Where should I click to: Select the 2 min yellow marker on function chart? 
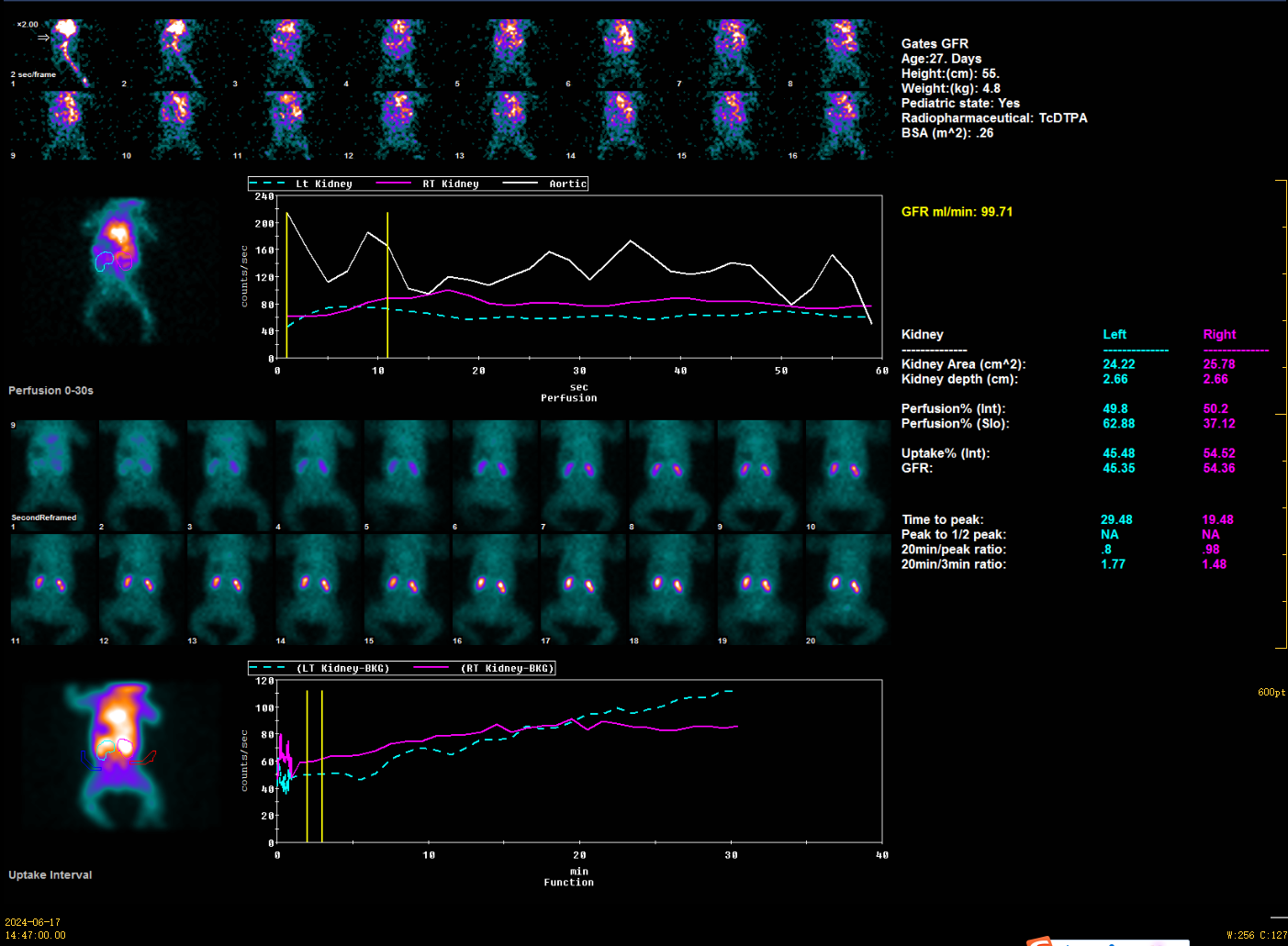pyautogui.click(x=307, y=766)
